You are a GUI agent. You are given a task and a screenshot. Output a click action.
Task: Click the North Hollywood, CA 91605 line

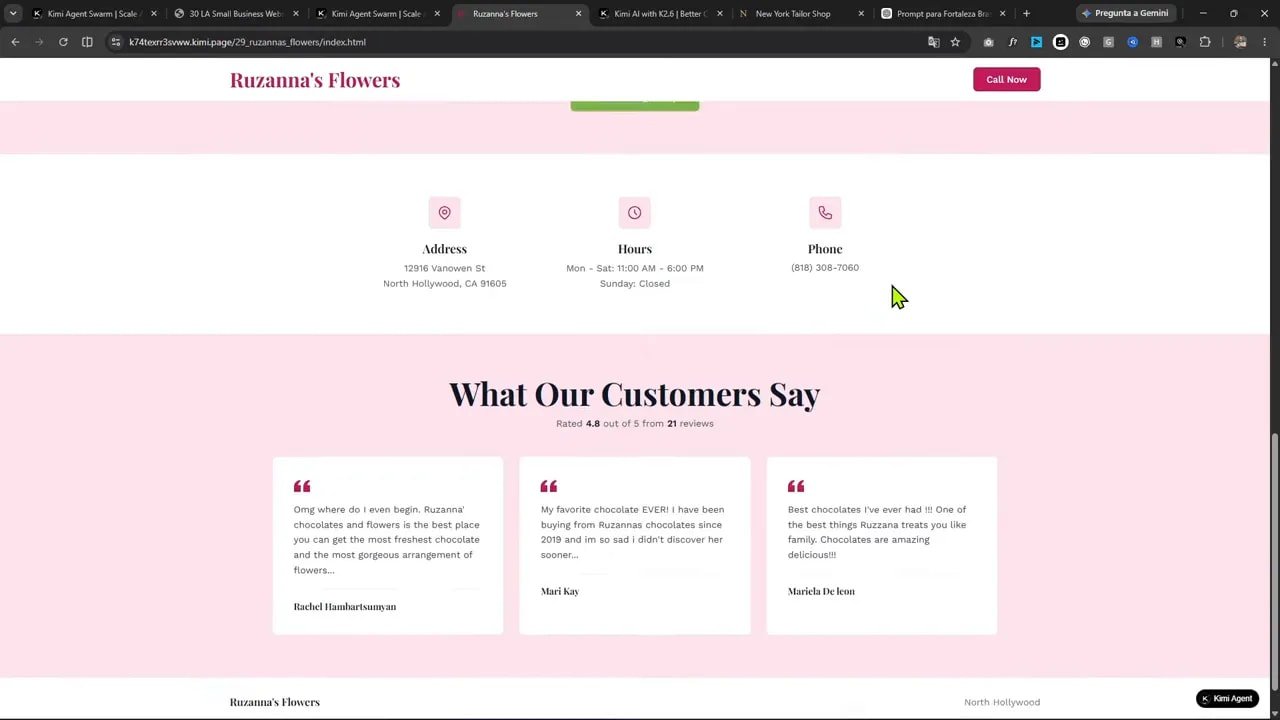445,284
